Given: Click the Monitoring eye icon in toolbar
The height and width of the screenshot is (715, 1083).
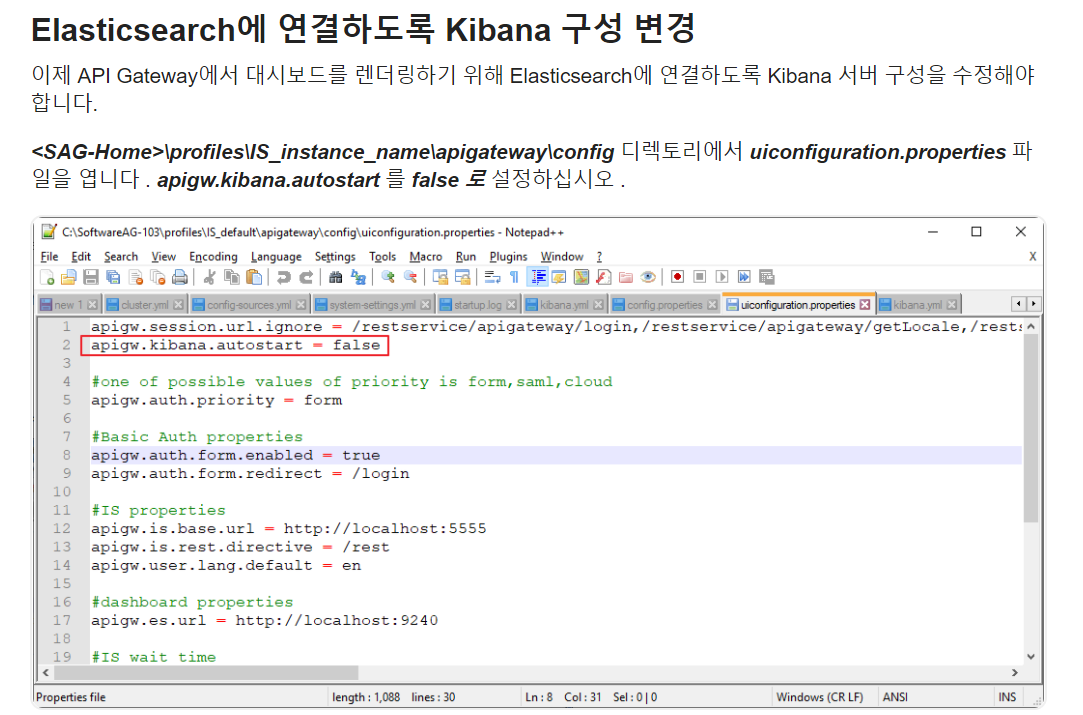Looking at the screenshot, I should [x=648, y=277].
